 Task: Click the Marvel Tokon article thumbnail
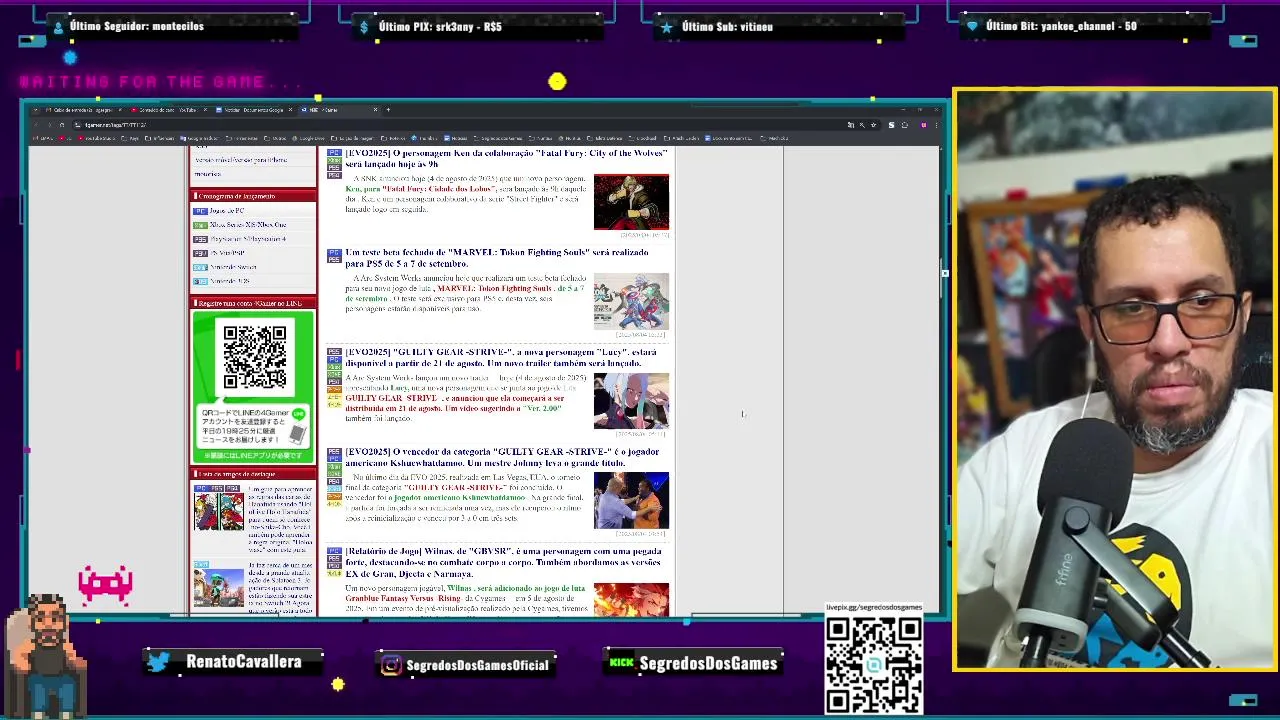point(631,301)
